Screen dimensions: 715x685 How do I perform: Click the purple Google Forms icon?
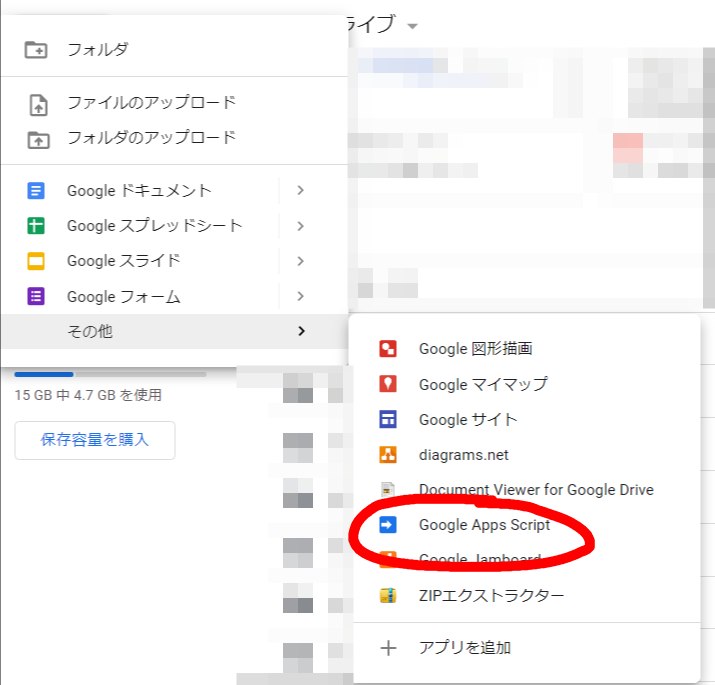(x=36, y=296)
